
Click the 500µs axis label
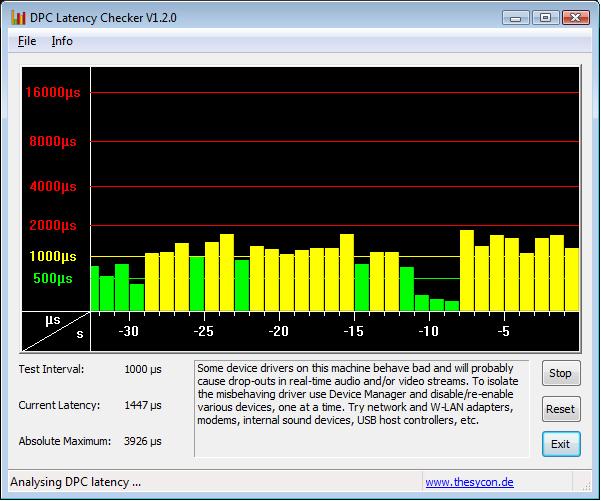53,278
